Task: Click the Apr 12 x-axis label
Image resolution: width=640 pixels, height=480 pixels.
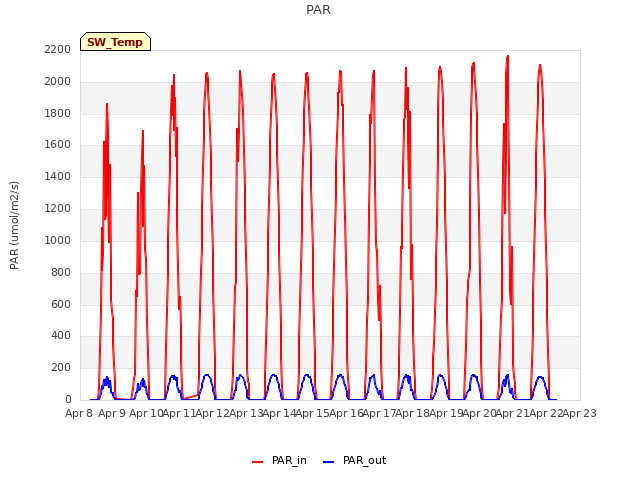Action: 213,413
